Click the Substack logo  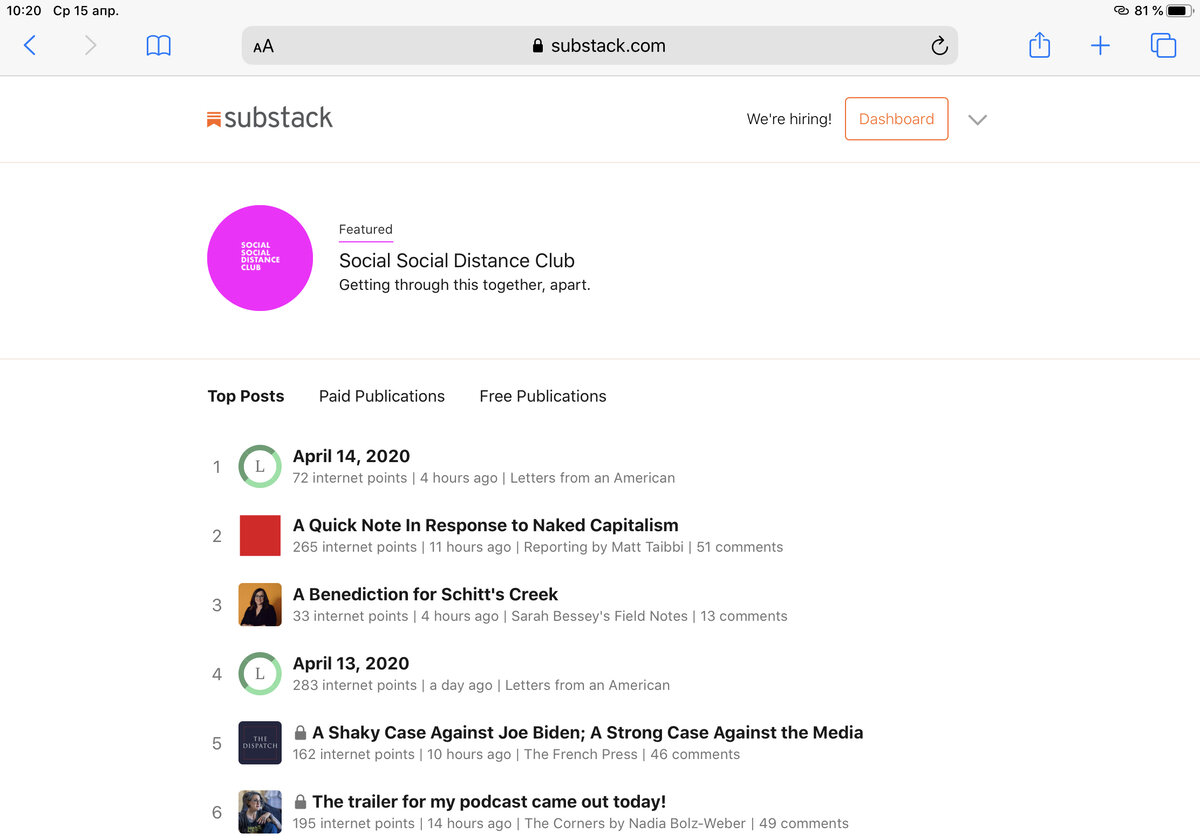coord(269,118)
